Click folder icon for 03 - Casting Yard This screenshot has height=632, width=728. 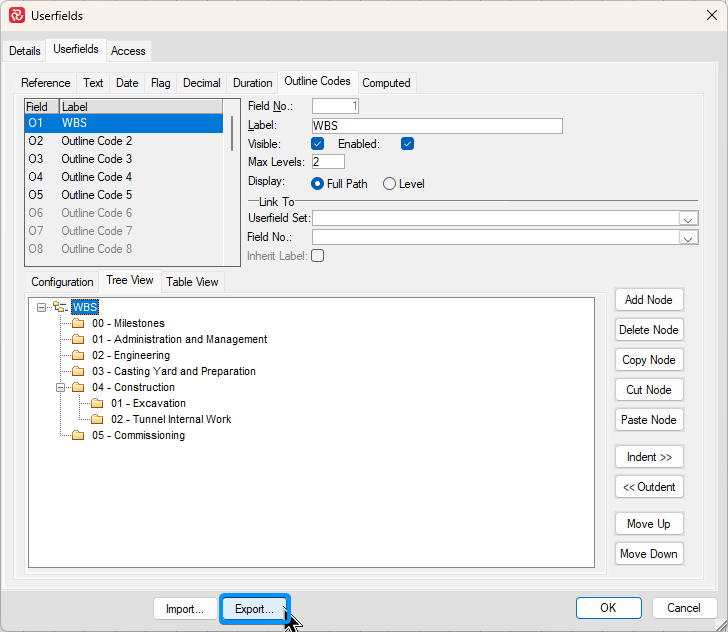[78, 371]
